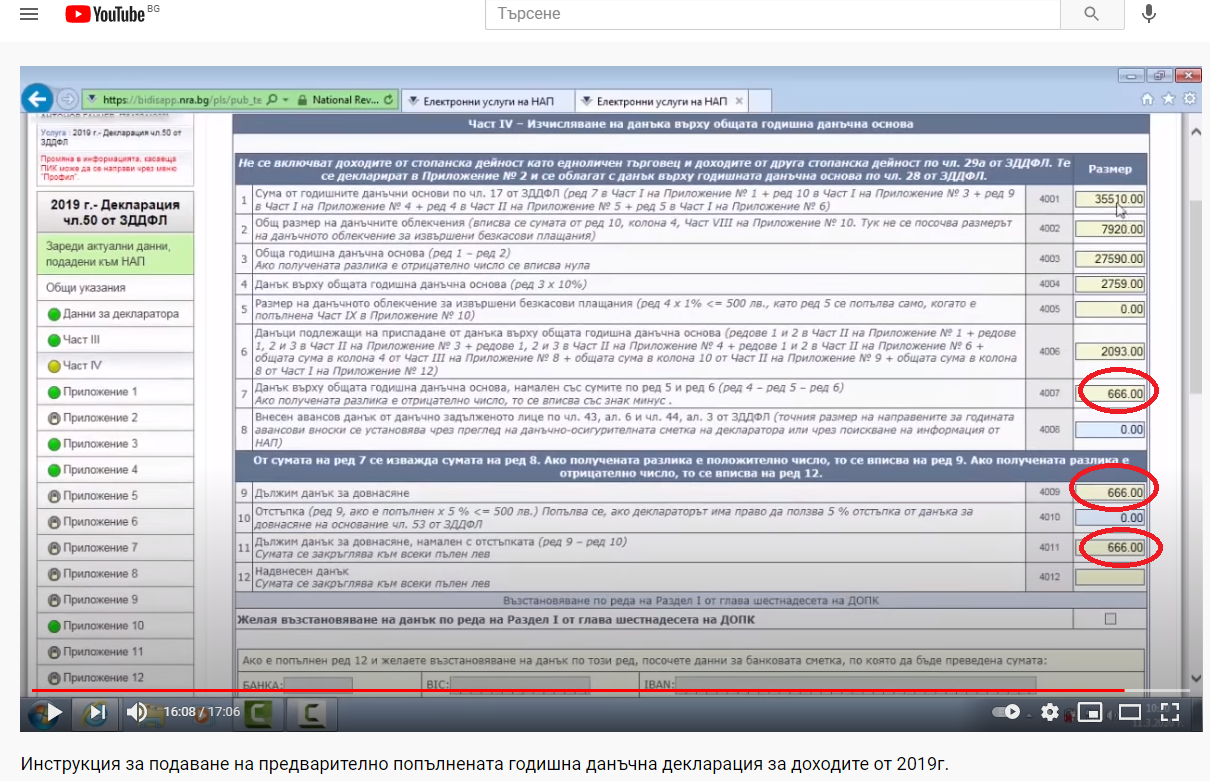Screen dimensions: 1210x781
Task: Skip to the next video
Action: (x=96, y=713)
